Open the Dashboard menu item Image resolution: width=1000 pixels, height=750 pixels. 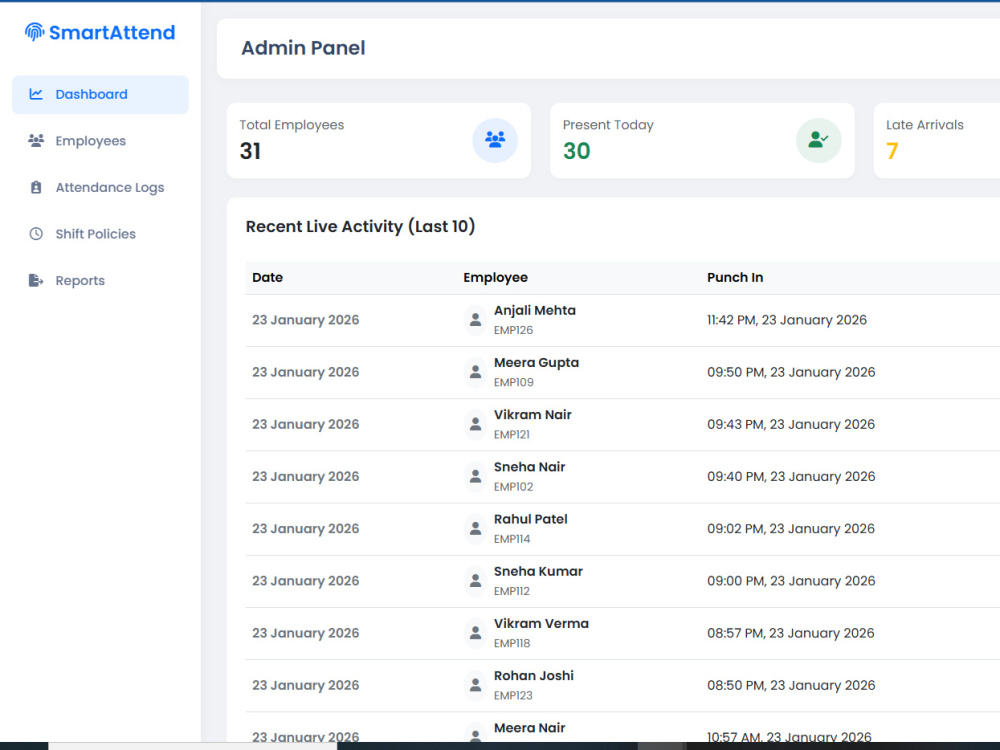point(100,94)
